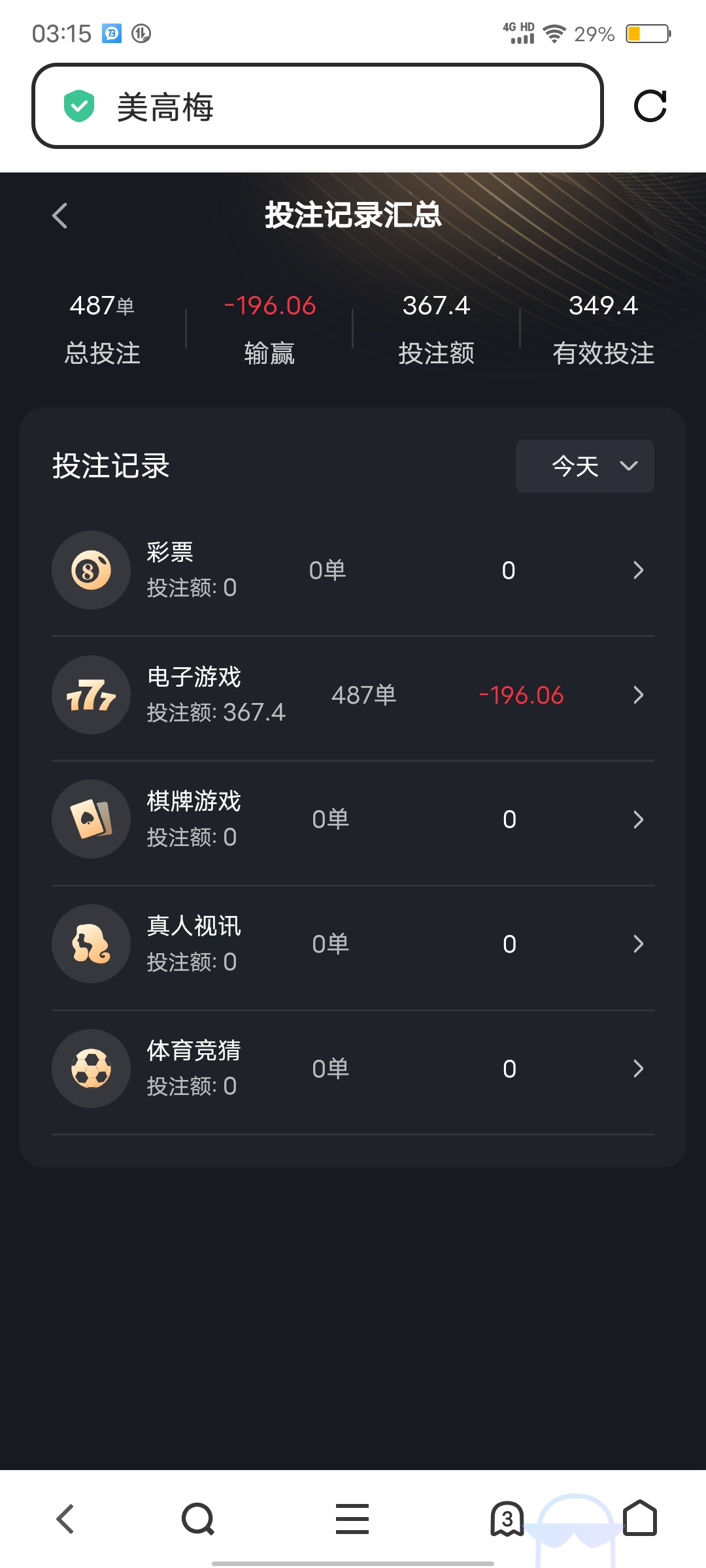Tap the green shield security icon
Screen dimensions: 706x1568
[x=79, y=106]
